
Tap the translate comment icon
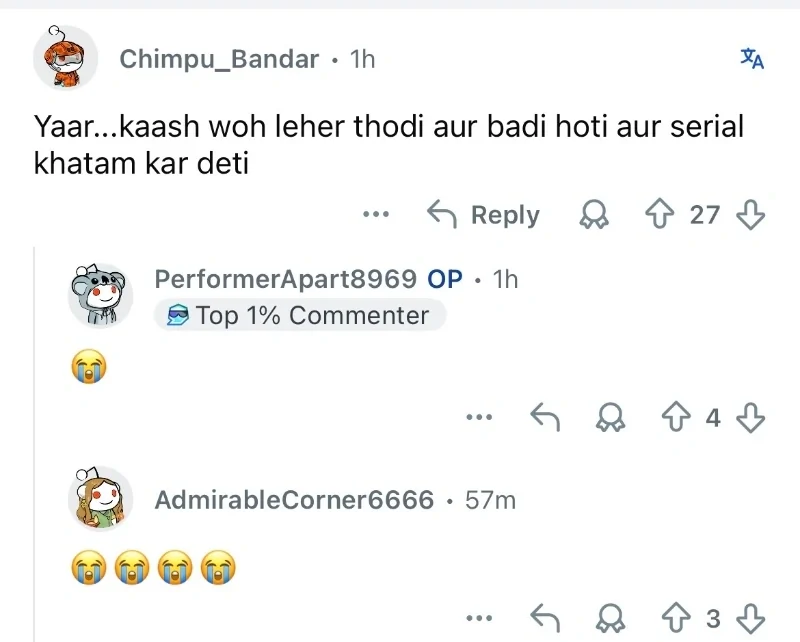point(752,59)
